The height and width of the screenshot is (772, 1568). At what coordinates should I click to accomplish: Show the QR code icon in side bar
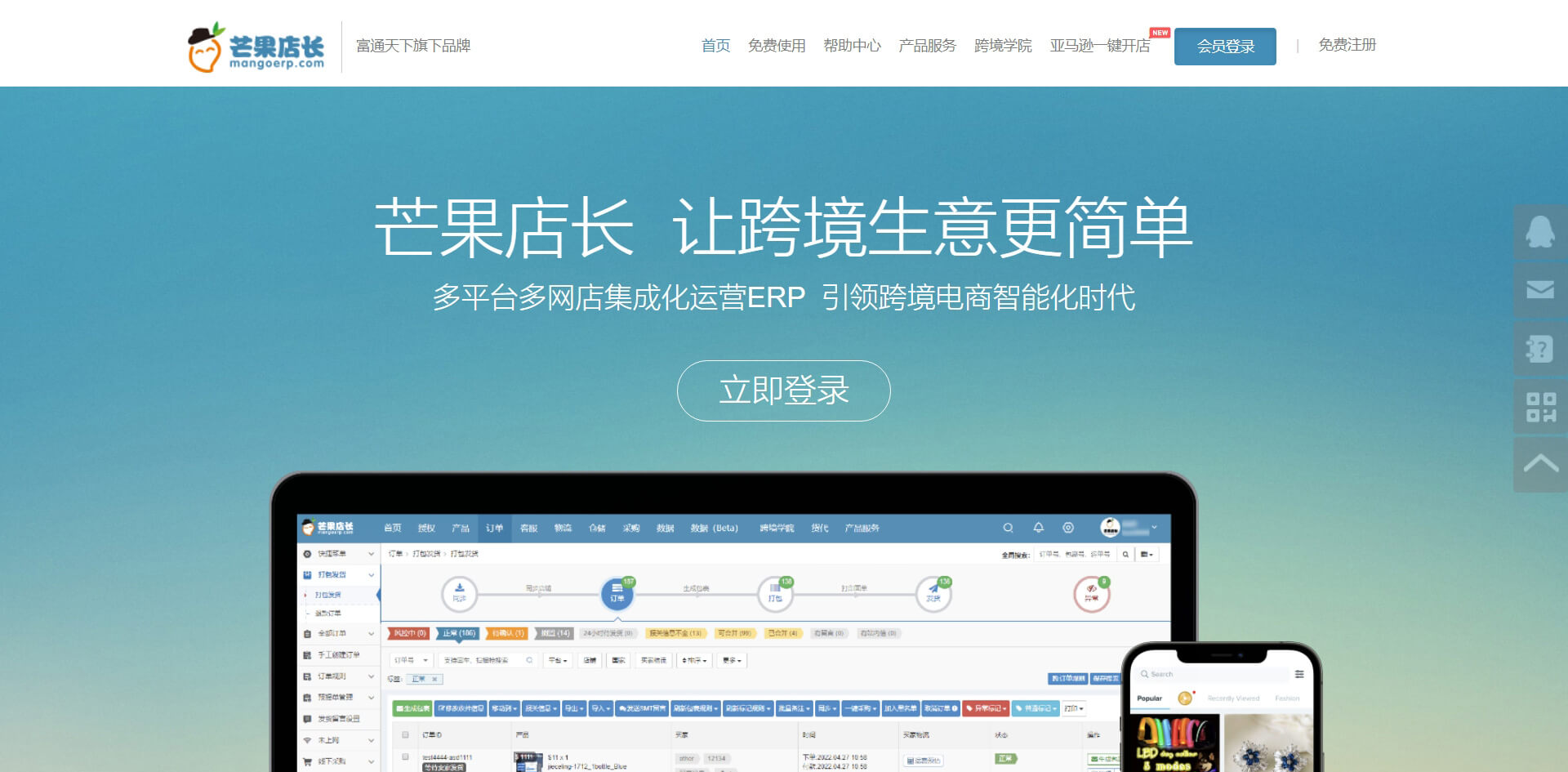[x=1540, y=407]
